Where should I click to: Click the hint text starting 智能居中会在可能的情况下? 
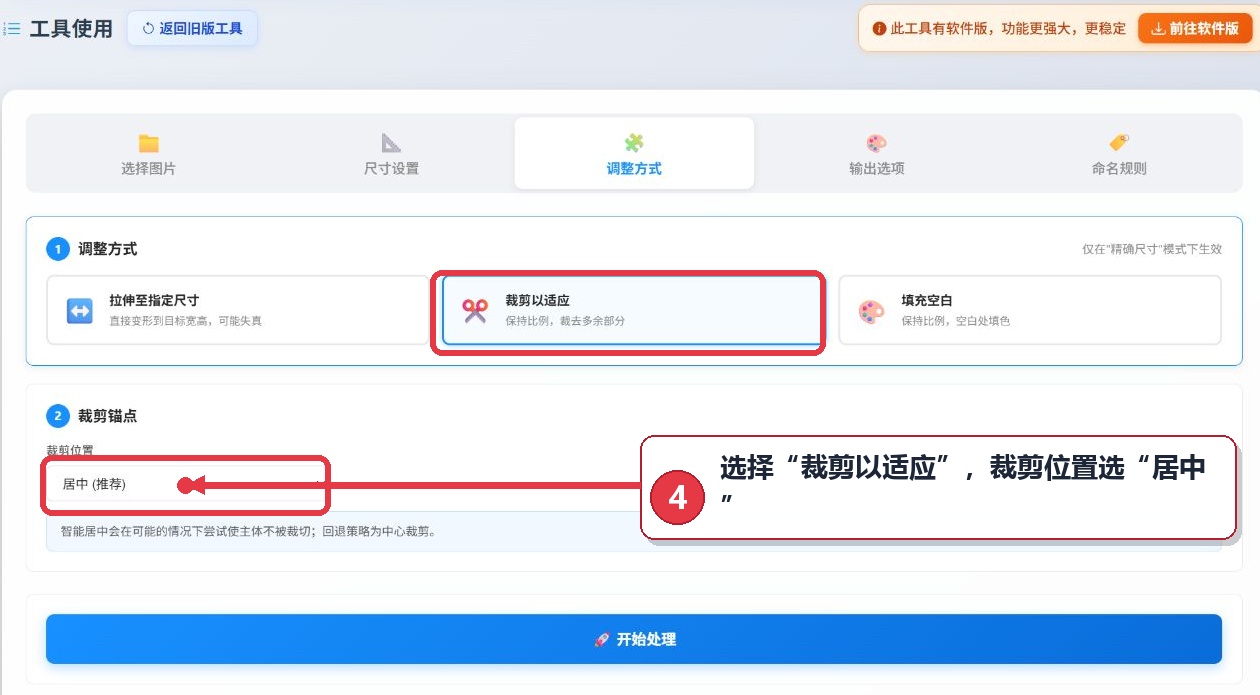tap(248, 531)
